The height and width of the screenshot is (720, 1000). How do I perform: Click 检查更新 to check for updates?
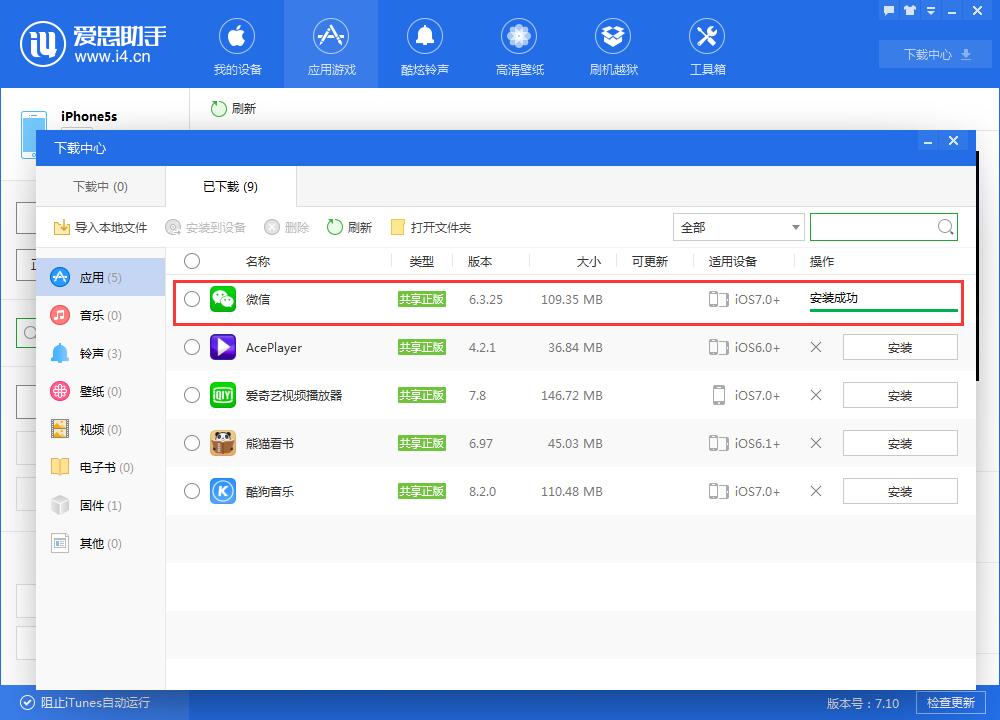point(952,703)
